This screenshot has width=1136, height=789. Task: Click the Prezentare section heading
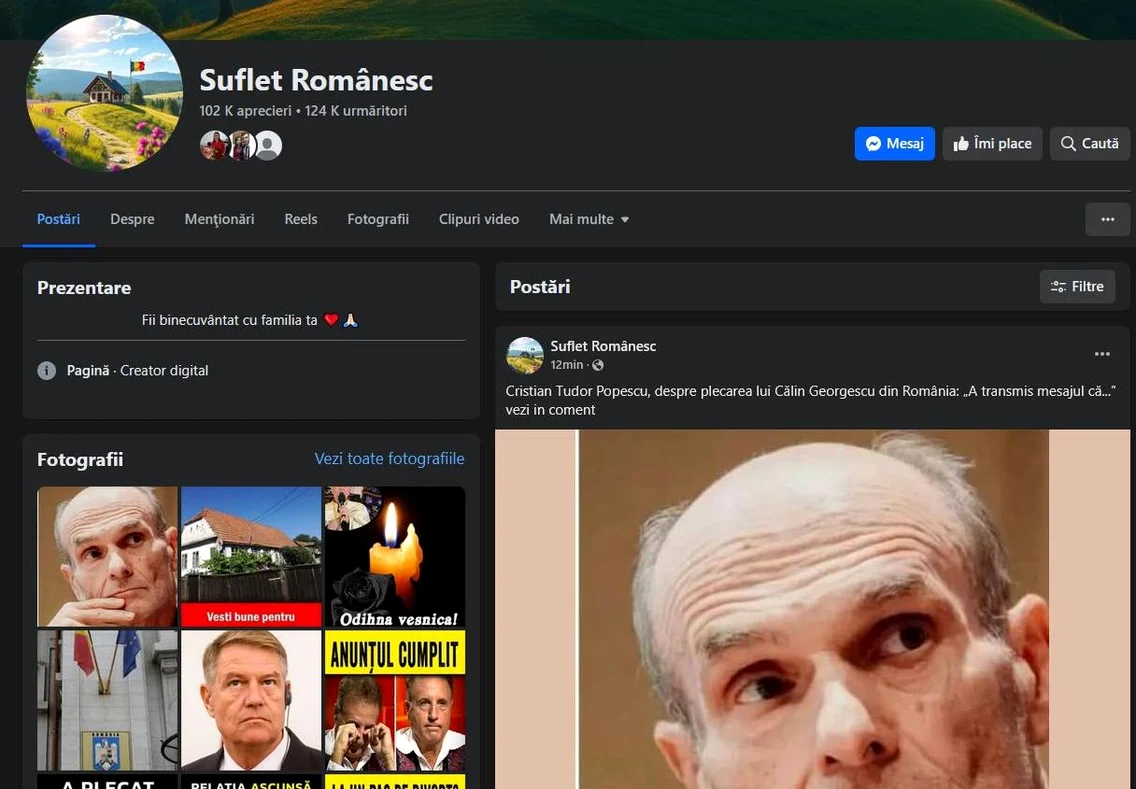(84, 288)
